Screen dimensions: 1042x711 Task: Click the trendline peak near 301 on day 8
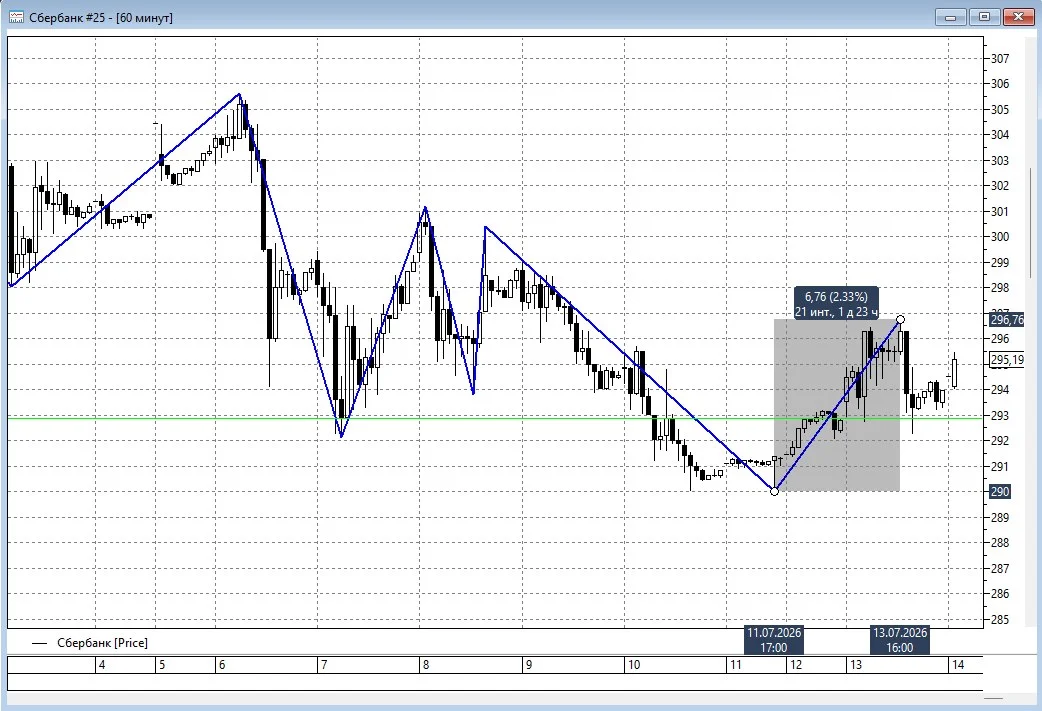(425, 208)
